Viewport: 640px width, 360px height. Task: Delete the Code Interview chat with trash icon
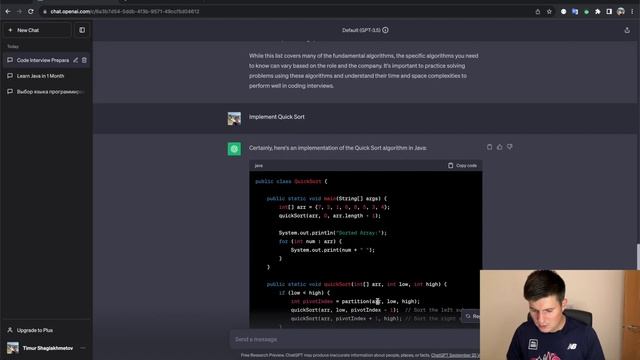pos(84,60)
